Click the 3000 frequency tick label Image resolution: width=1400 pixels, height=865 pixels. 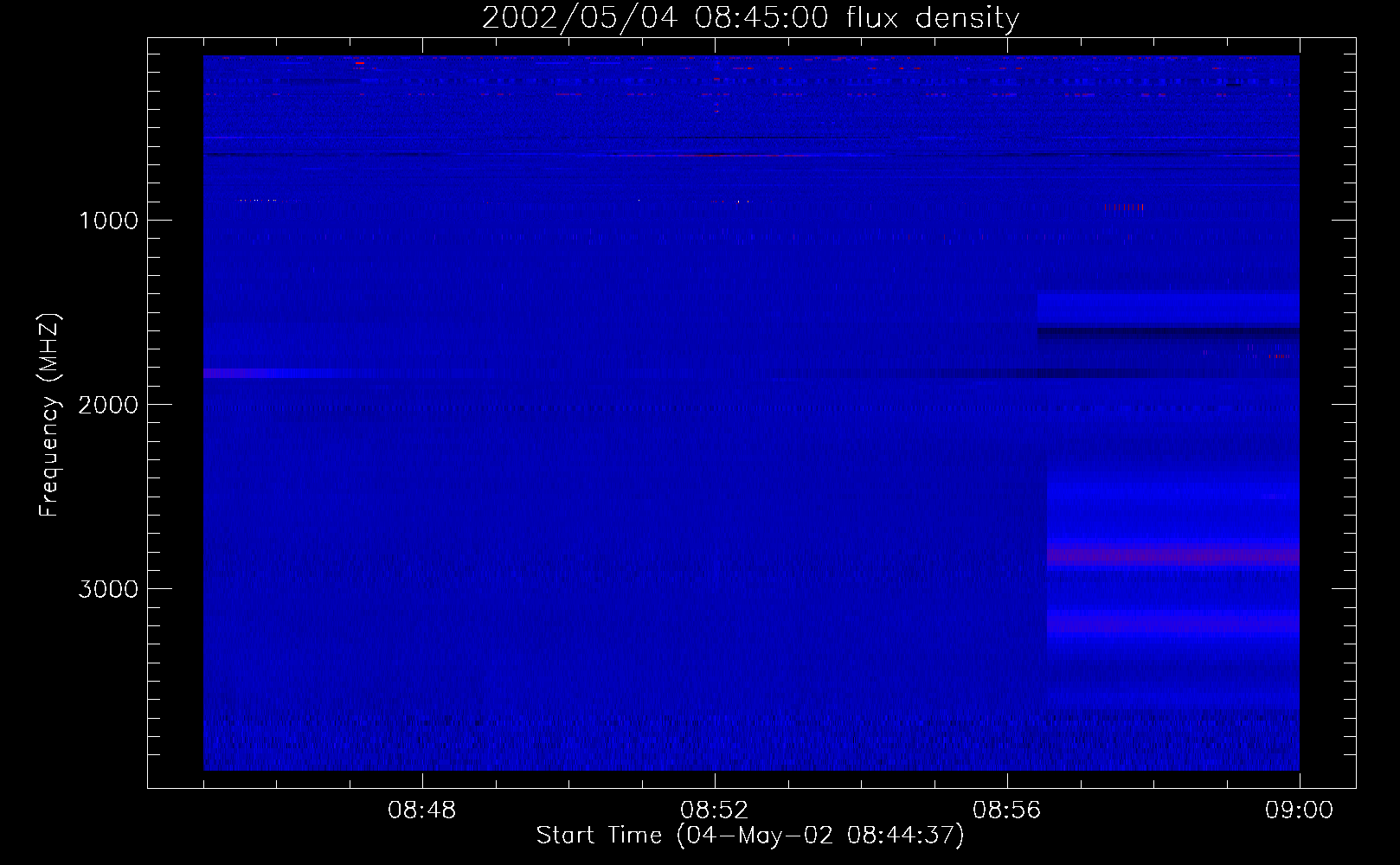(x=108, y=589)
